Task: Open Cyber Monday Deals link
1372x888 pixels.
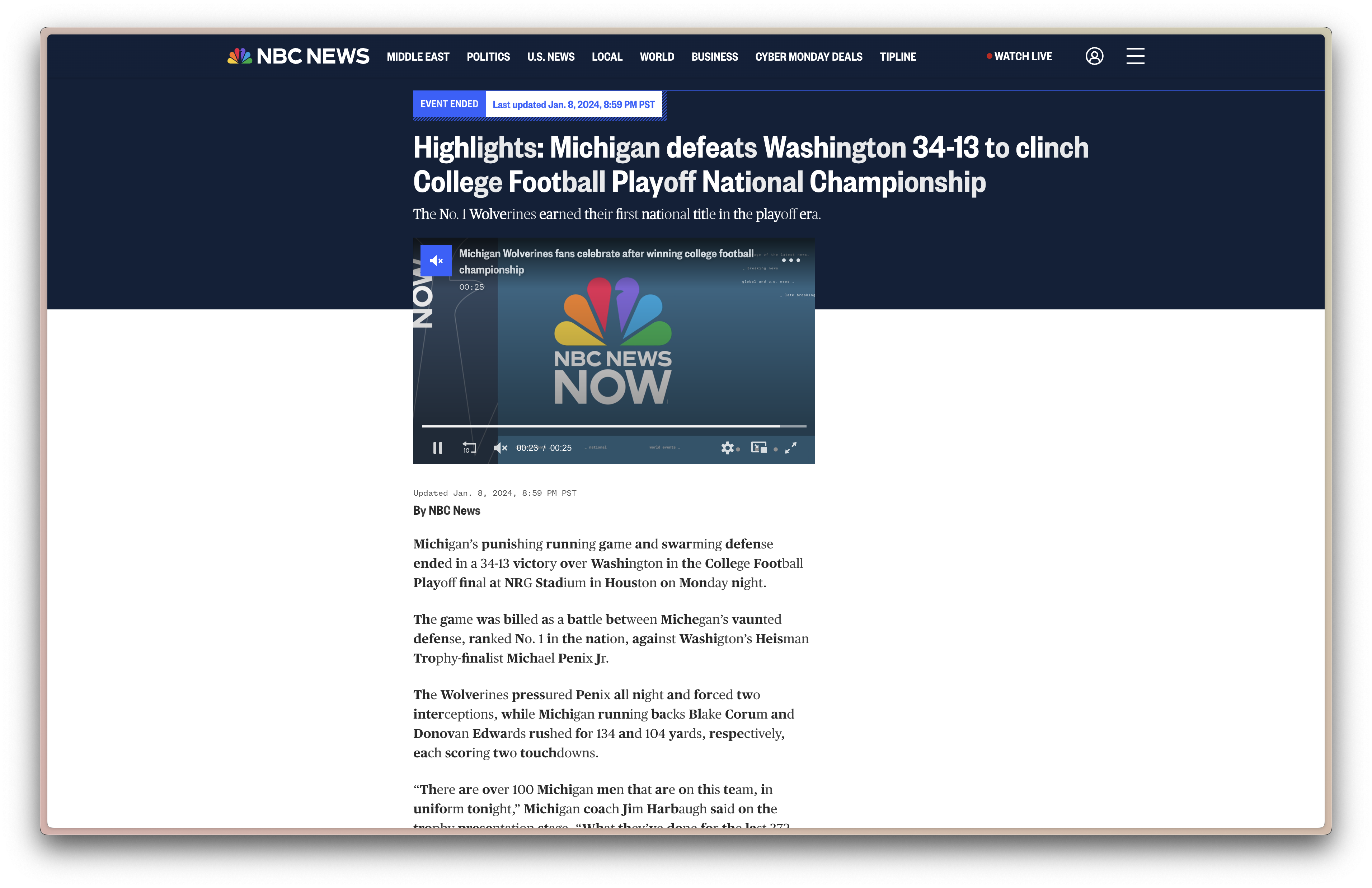Action: (808, 56)
